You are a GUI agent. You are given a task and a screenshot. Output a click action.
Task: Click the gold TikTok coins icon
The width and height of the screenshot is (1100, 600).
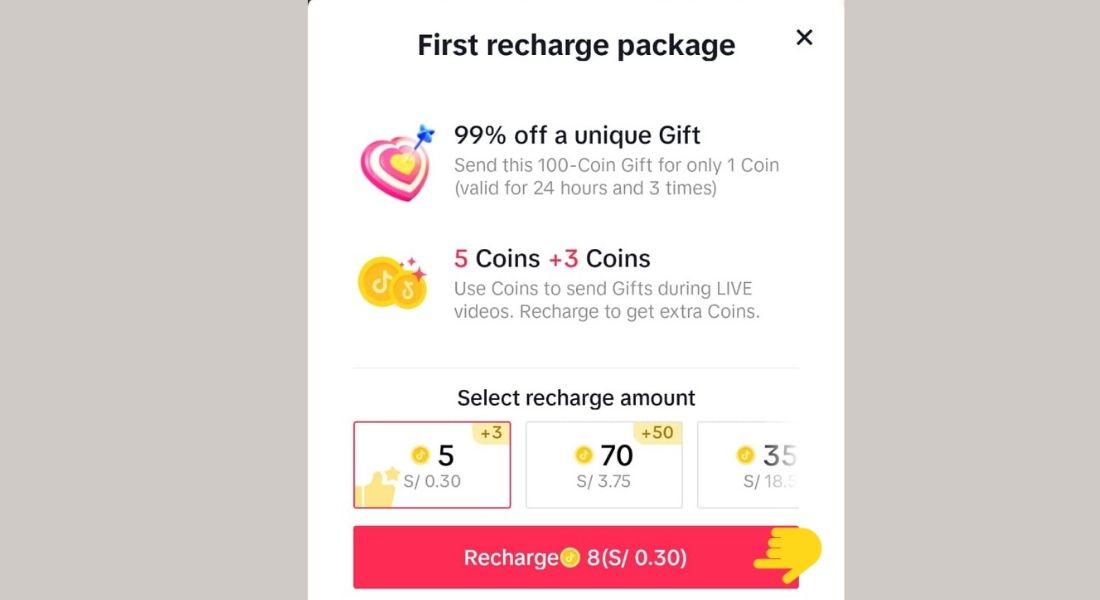393,281
